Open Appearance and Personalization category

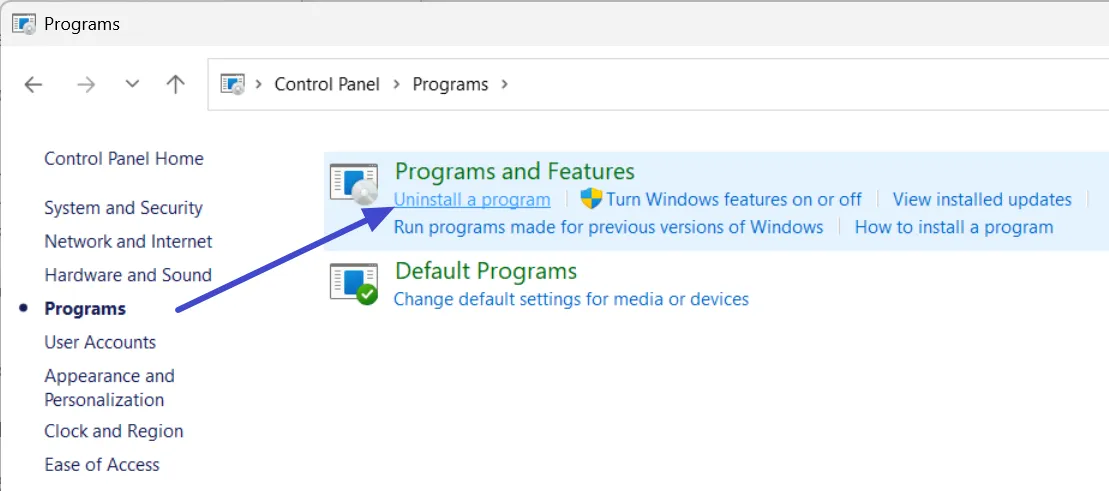click(x=110, y=388)
